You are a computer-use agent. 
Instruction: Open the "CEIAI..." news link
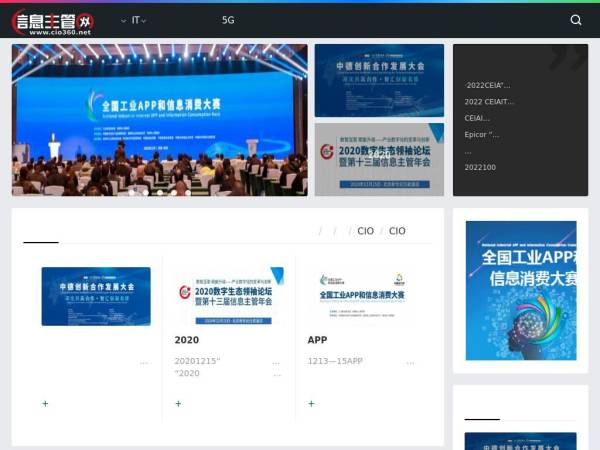click(477, 118)
